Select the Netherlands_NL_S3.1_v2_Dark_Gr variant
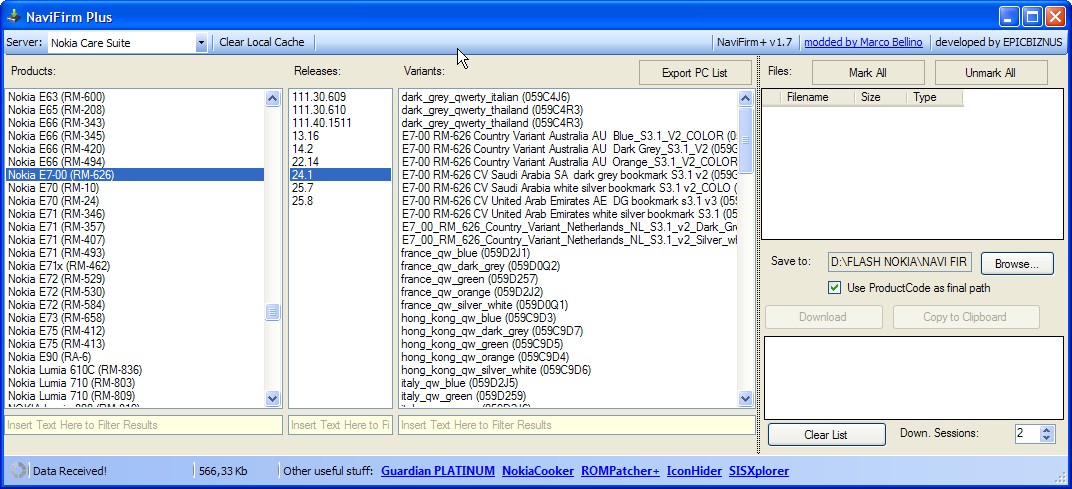Image resolution: width=1072 pixels, height=489 pixels. pos(568,227)
